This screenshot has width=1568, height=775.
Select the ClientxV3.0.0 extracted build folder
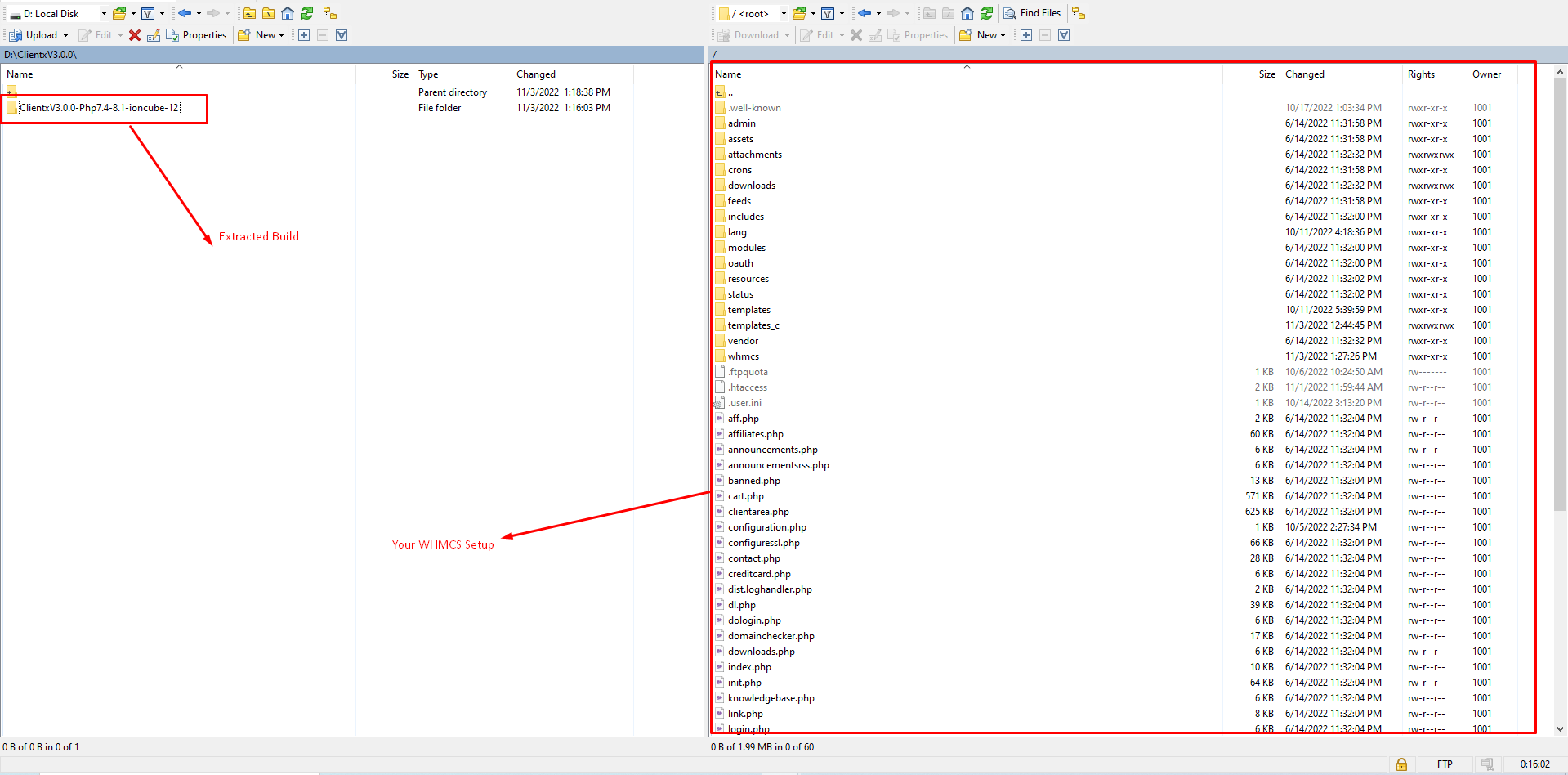click(x=99, y=108)
